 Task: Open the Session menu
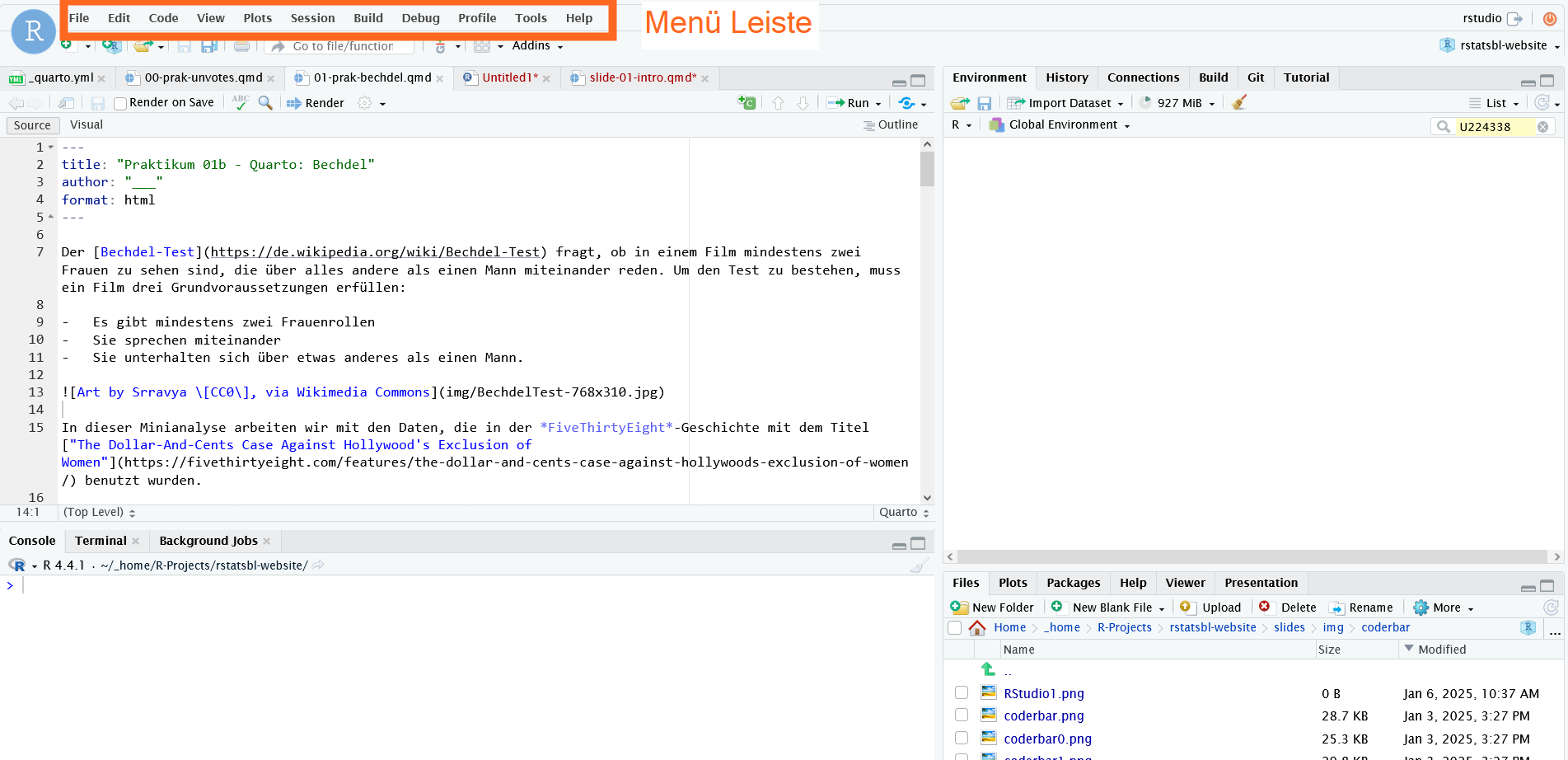312,18
